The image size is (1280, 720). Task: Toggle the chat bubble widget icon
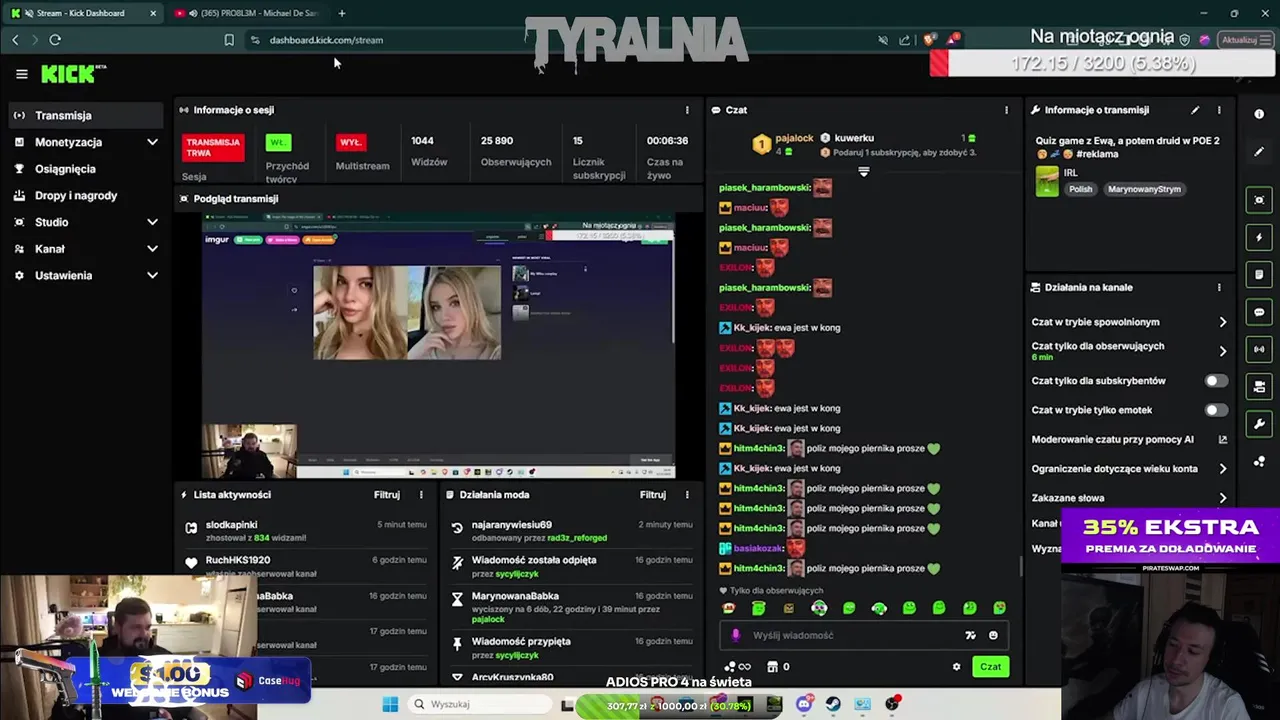click(1259, 312)
